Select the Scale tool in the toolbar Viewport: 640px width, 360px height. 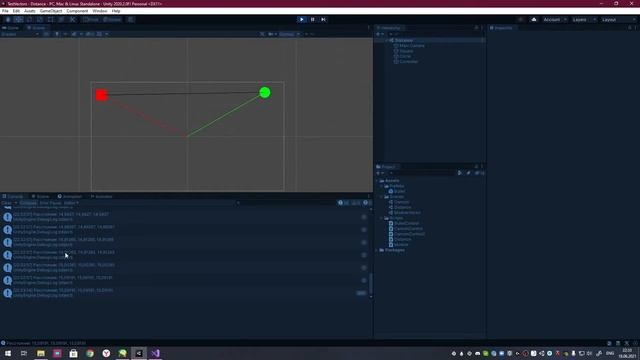(x=40, y=19)
